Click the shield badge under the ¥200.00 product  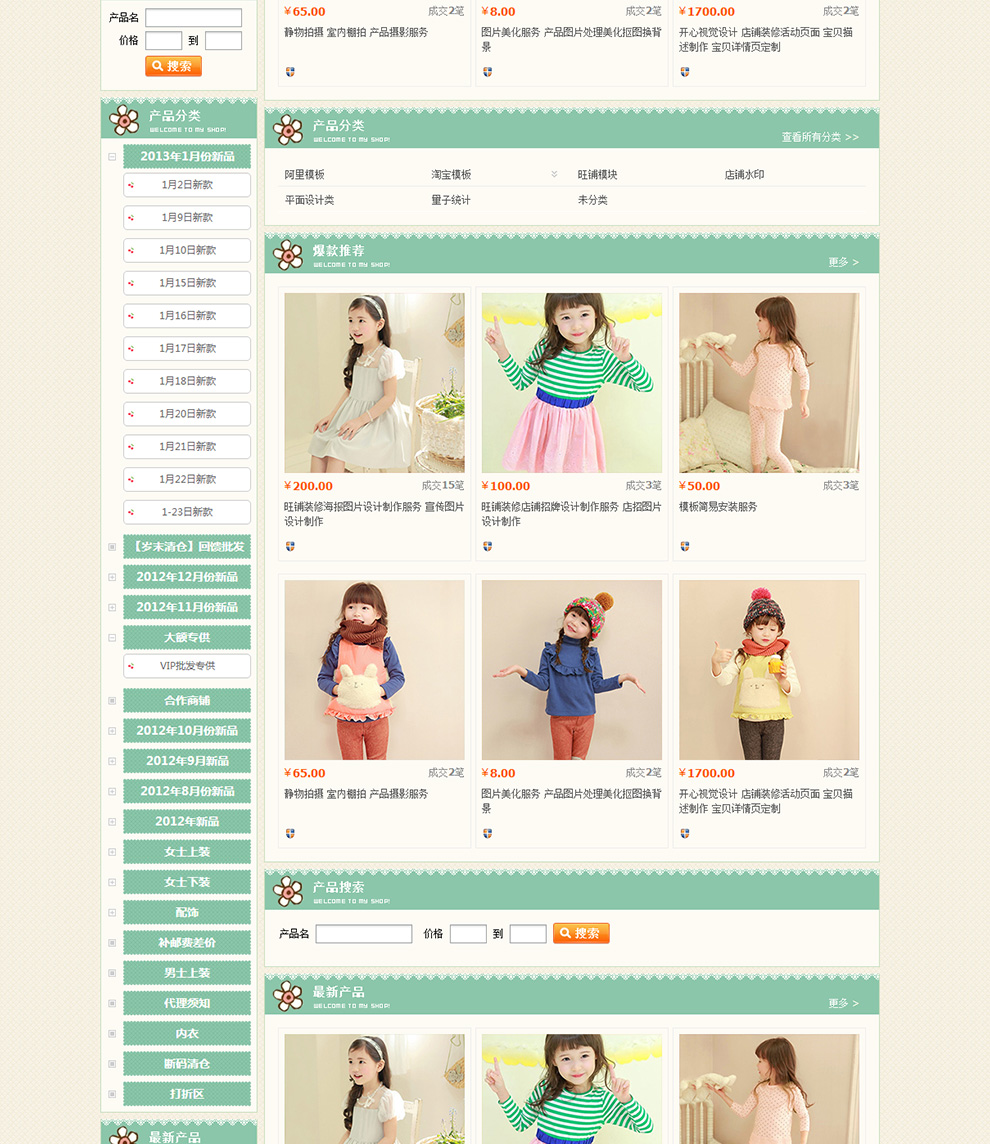(x=290, y=546)
